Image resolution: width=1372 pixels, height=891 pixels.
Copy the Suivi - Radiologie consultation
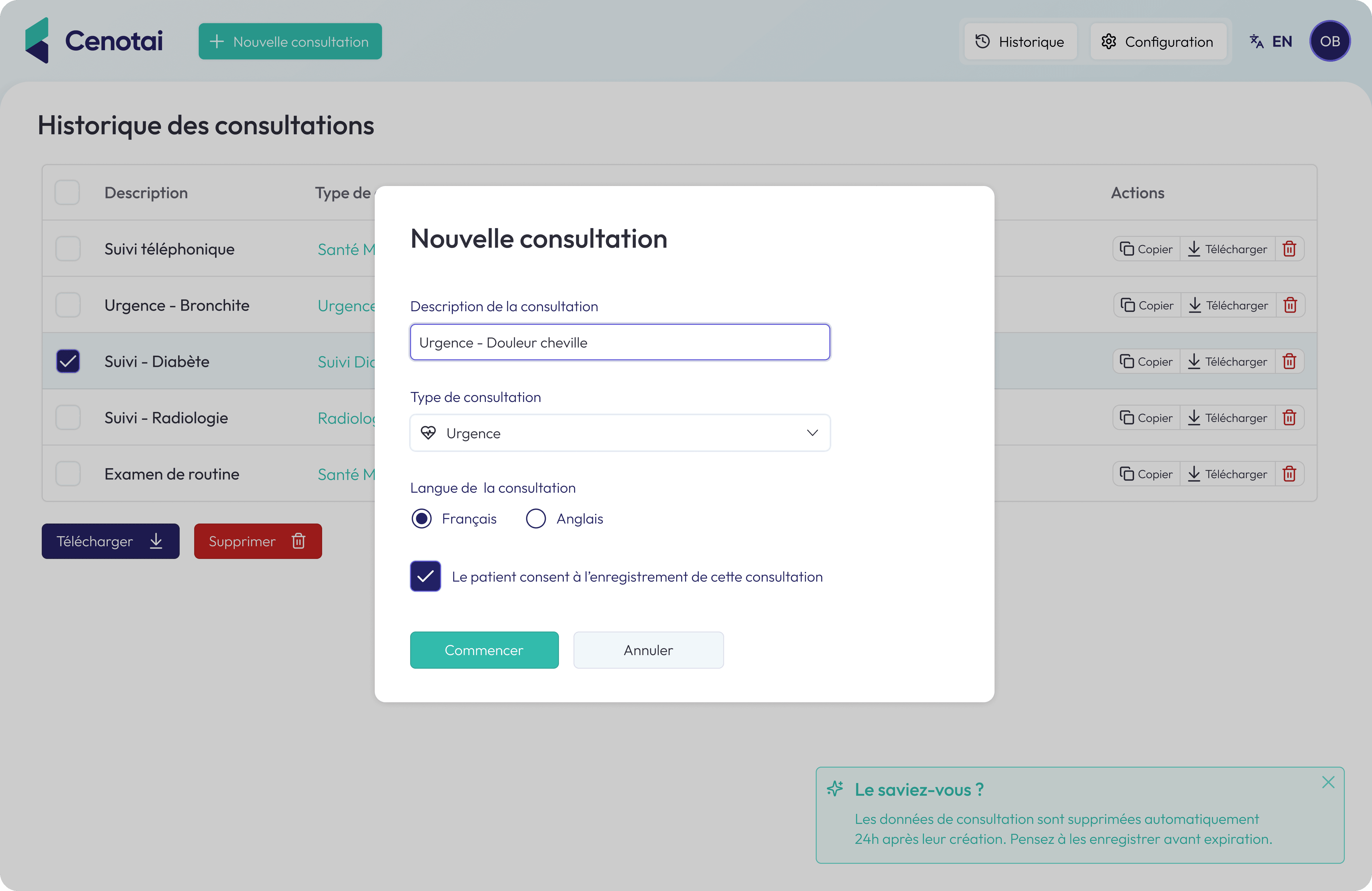1146,417
